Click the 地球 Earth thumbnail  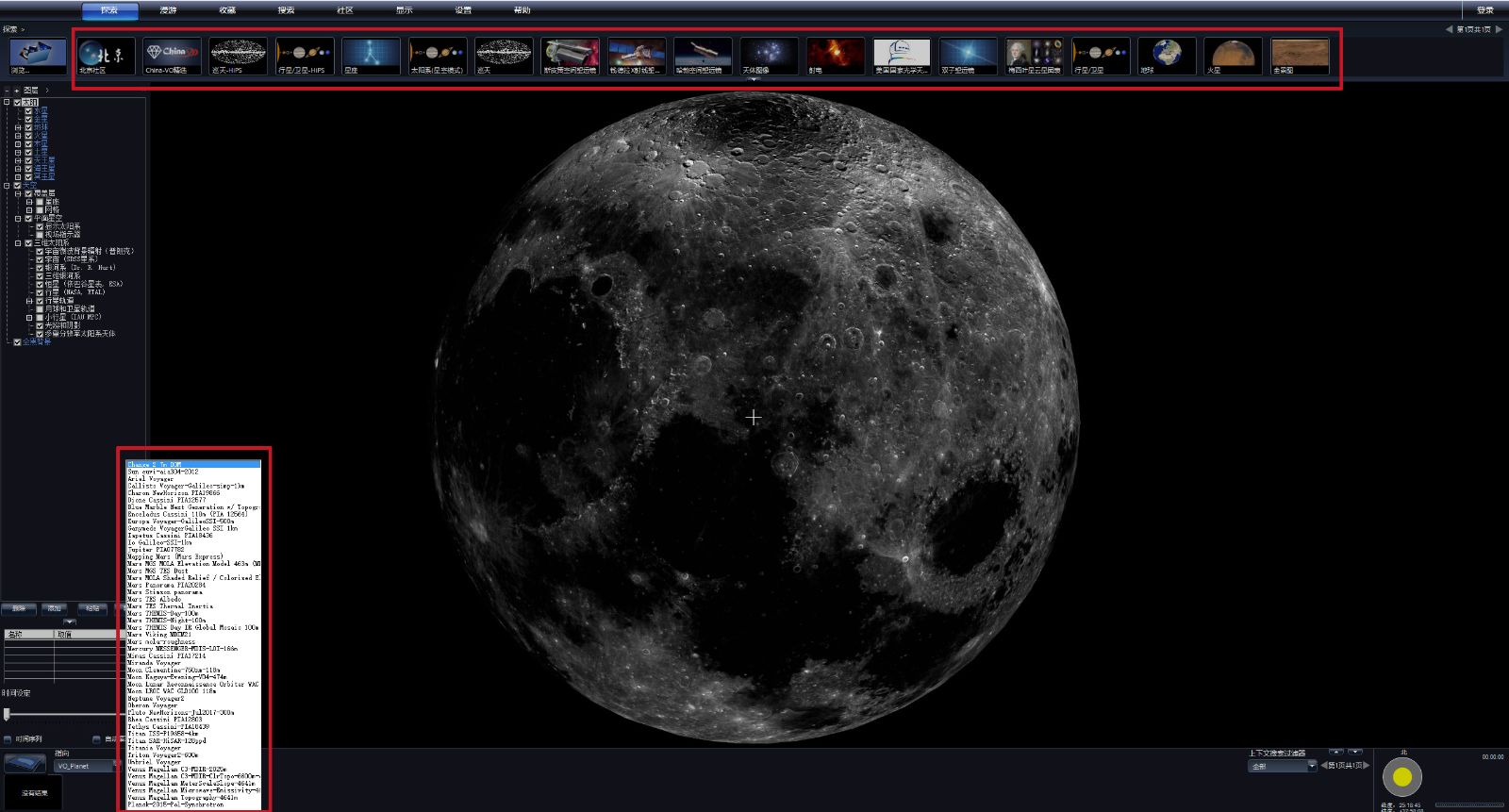pos(1167,55)
